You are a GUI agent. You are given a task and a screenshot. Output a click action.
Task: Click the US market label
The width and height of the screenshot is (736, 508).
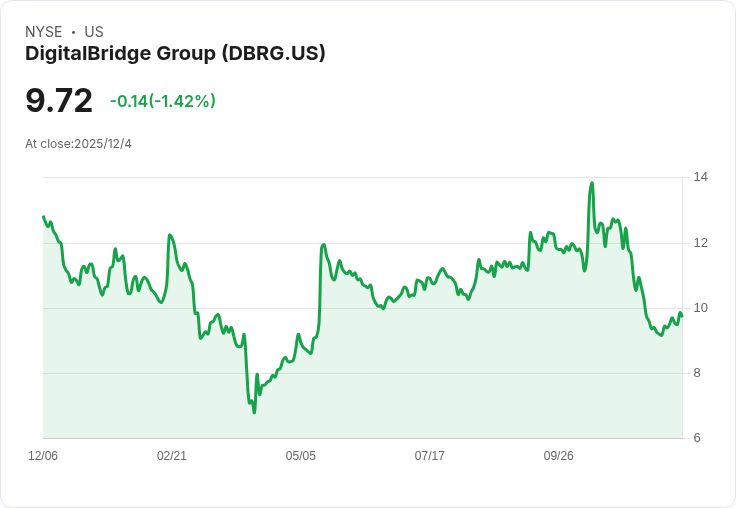94,32
